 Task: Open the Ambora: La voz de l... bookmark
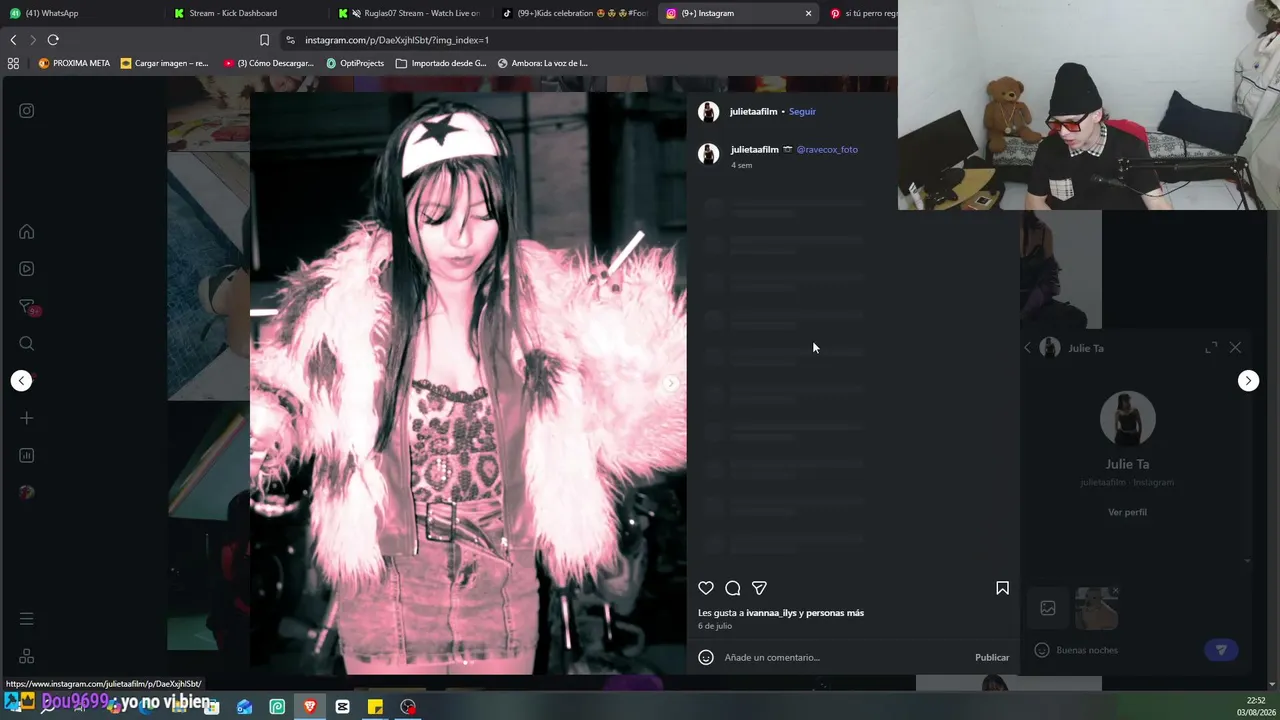[x=542, y=63]
